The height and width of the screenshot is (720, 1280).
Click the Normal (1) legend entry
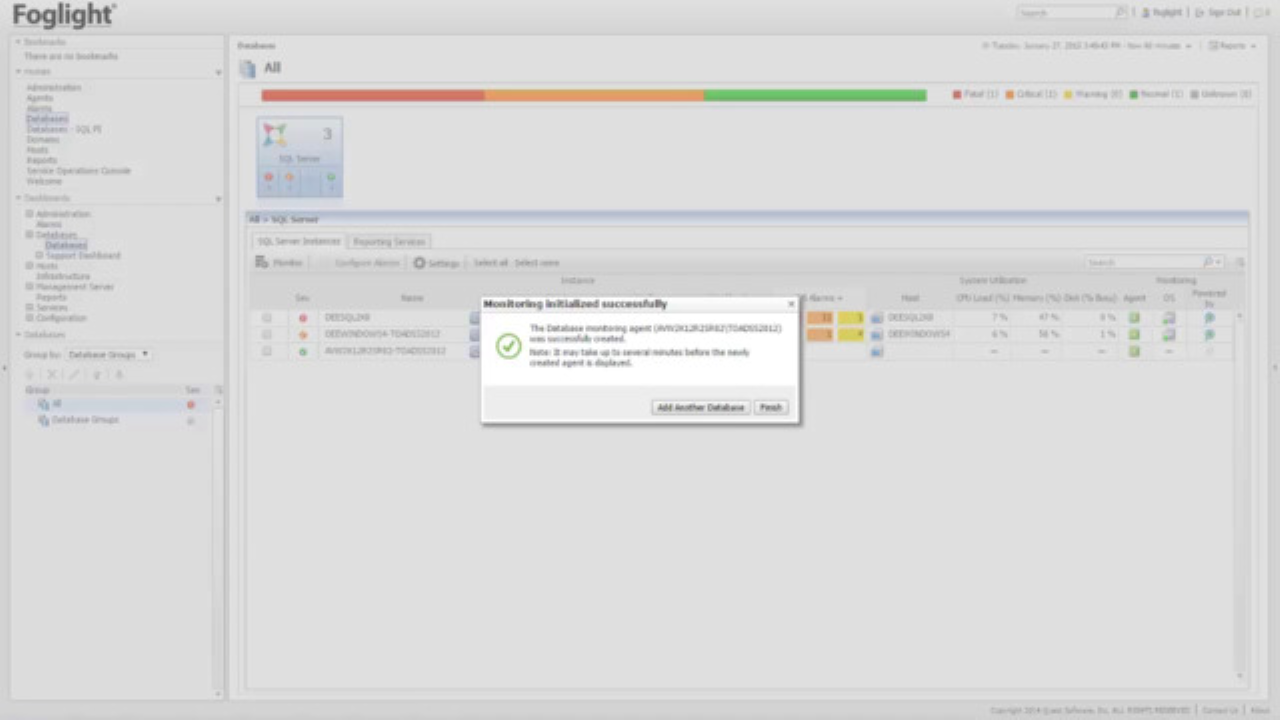point(1157,94)
